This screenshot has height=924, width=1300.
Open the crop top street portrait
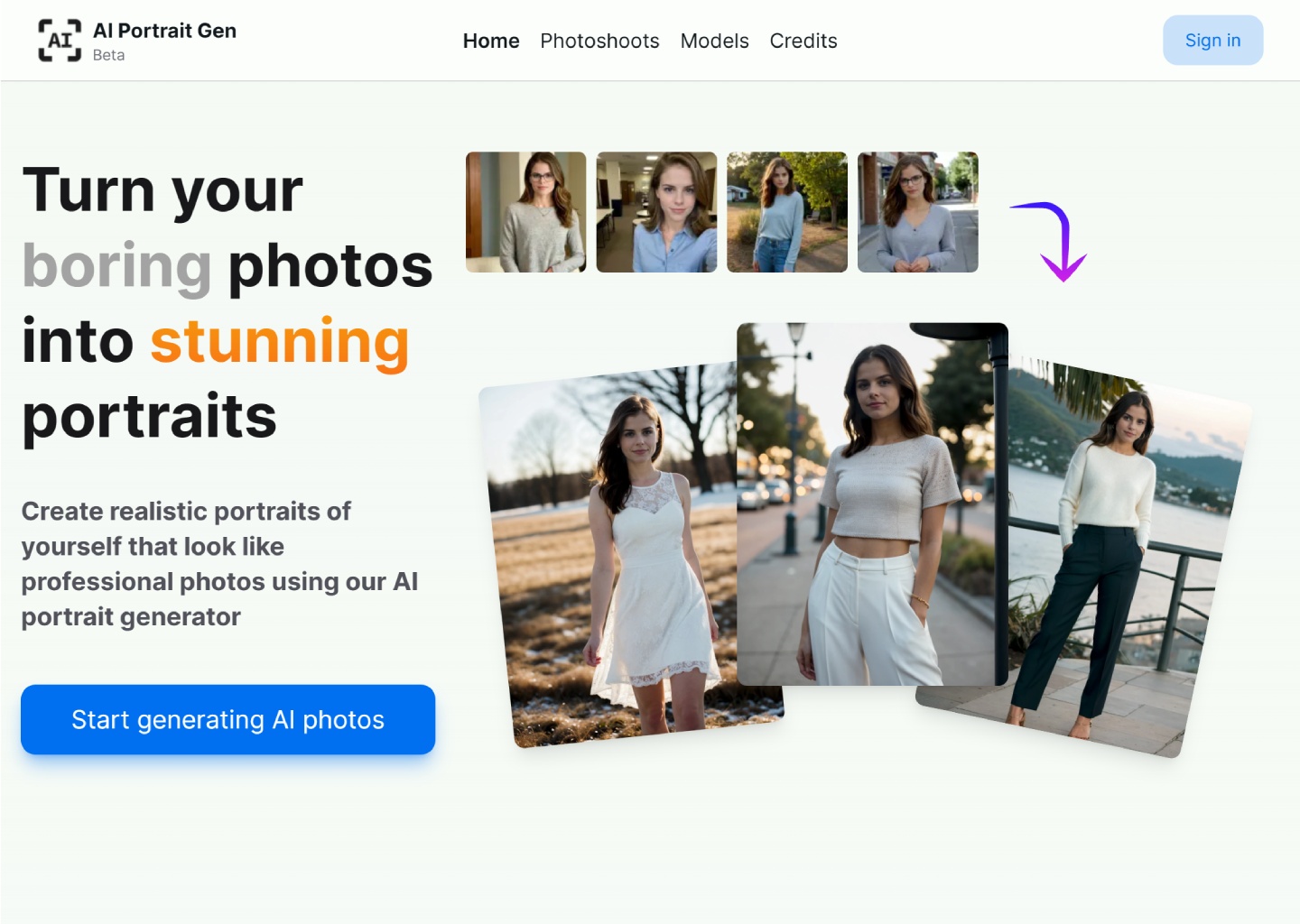pyautogui.click(x=872, y=504)
